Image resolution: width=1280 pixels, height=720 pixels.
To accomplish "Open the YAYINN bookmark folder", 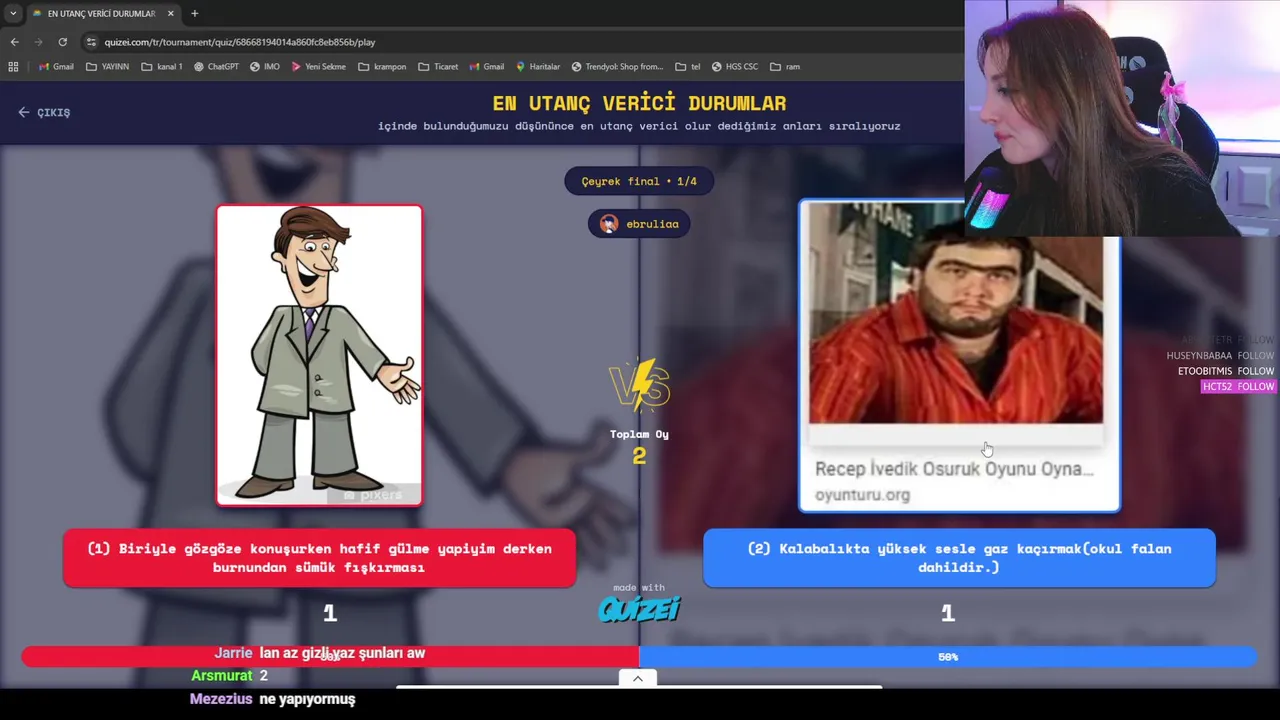I will tap(108, 67).
